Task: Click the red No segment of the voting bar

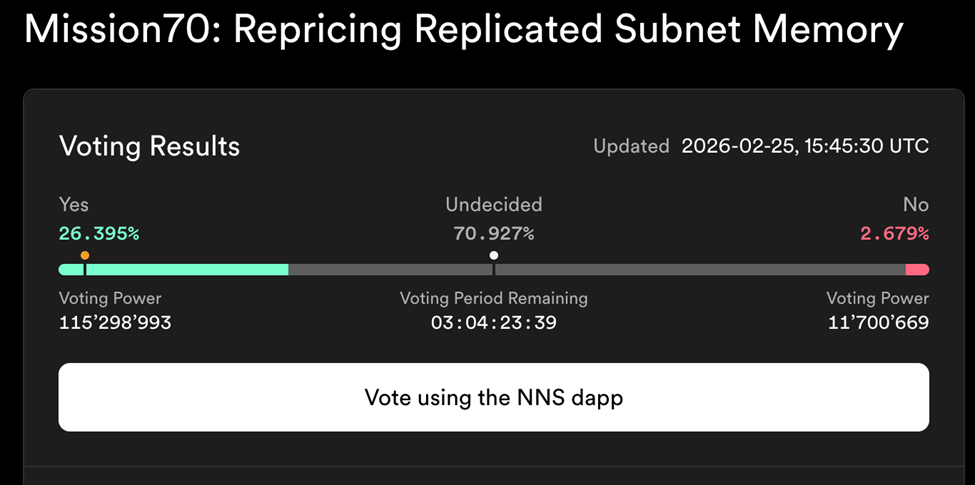Action: pyautogui.click(x=917, y=270)
